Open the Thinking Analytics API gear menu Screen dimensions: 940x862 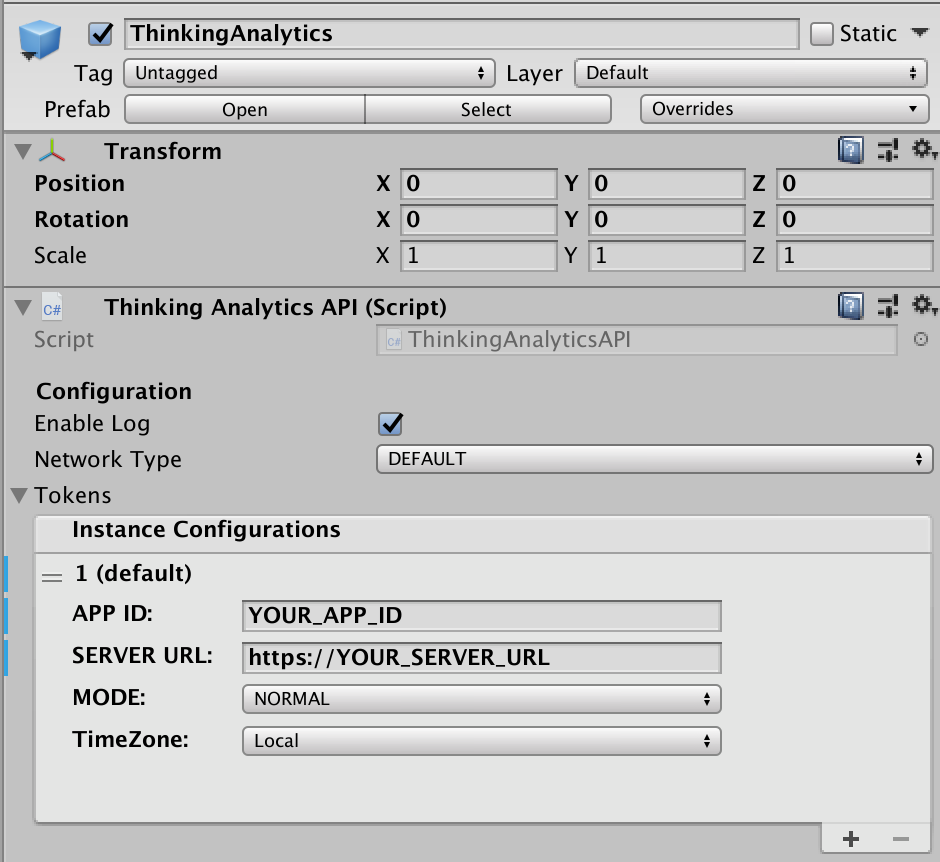[x=923, y=306]
